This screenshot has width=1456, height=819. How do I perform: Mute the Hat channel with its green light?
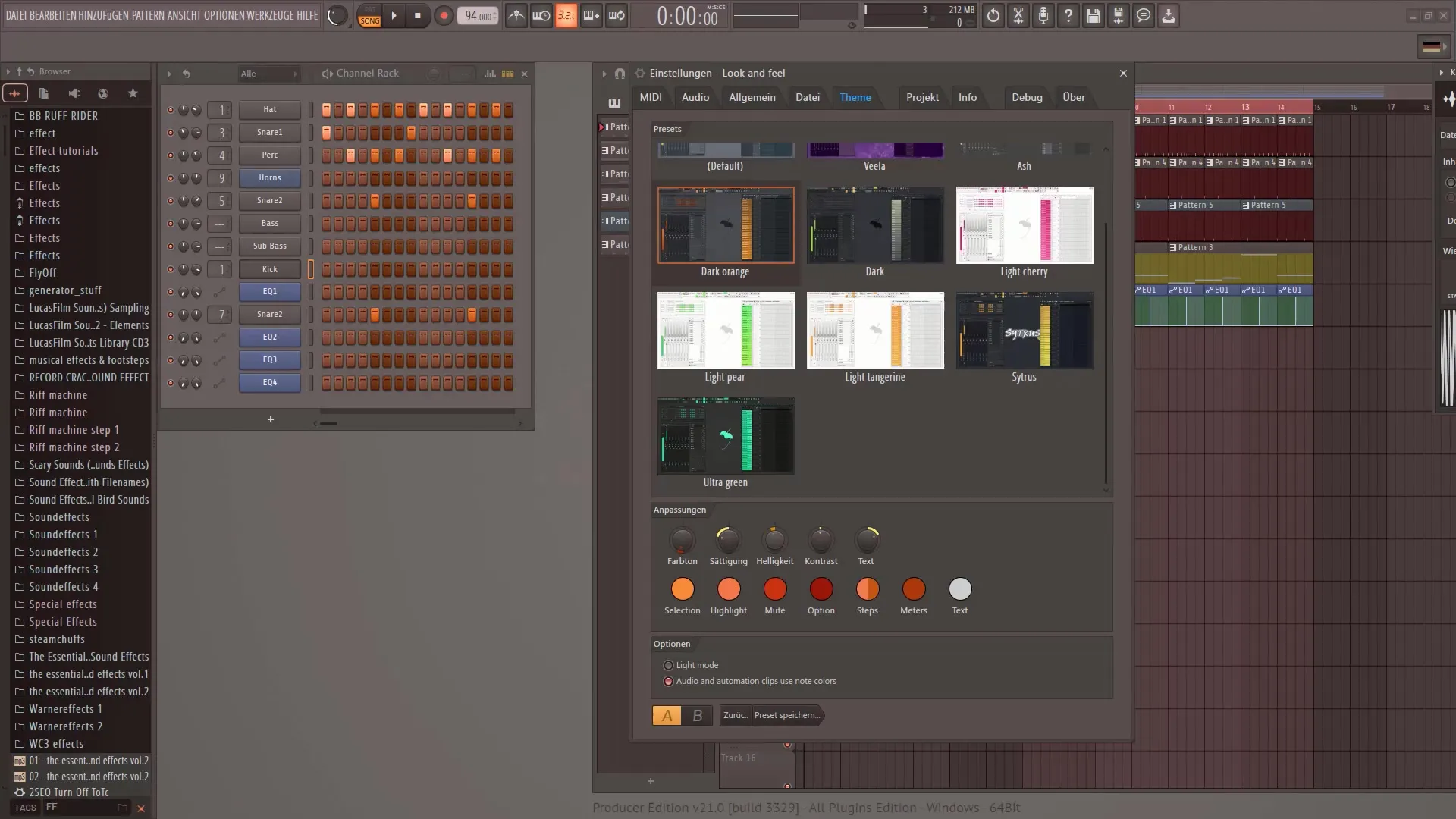click(x=171, y=110)
